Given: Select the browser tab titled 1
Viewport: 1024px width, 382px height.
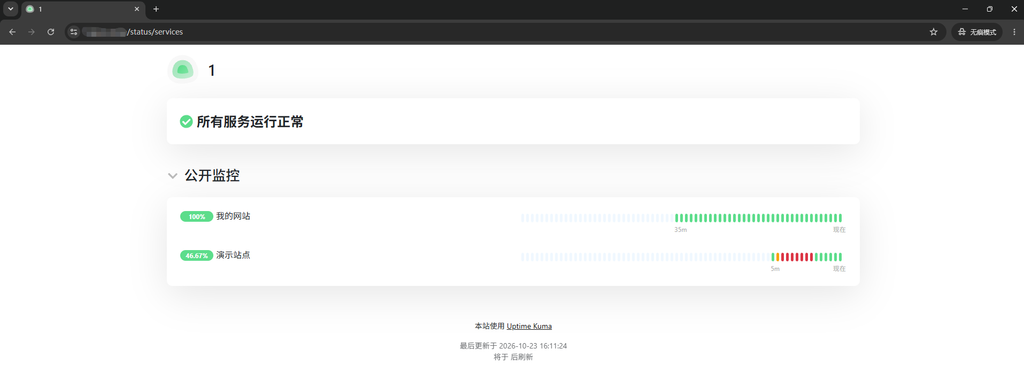Looking at the screenshot, I should tap(83, 9).
